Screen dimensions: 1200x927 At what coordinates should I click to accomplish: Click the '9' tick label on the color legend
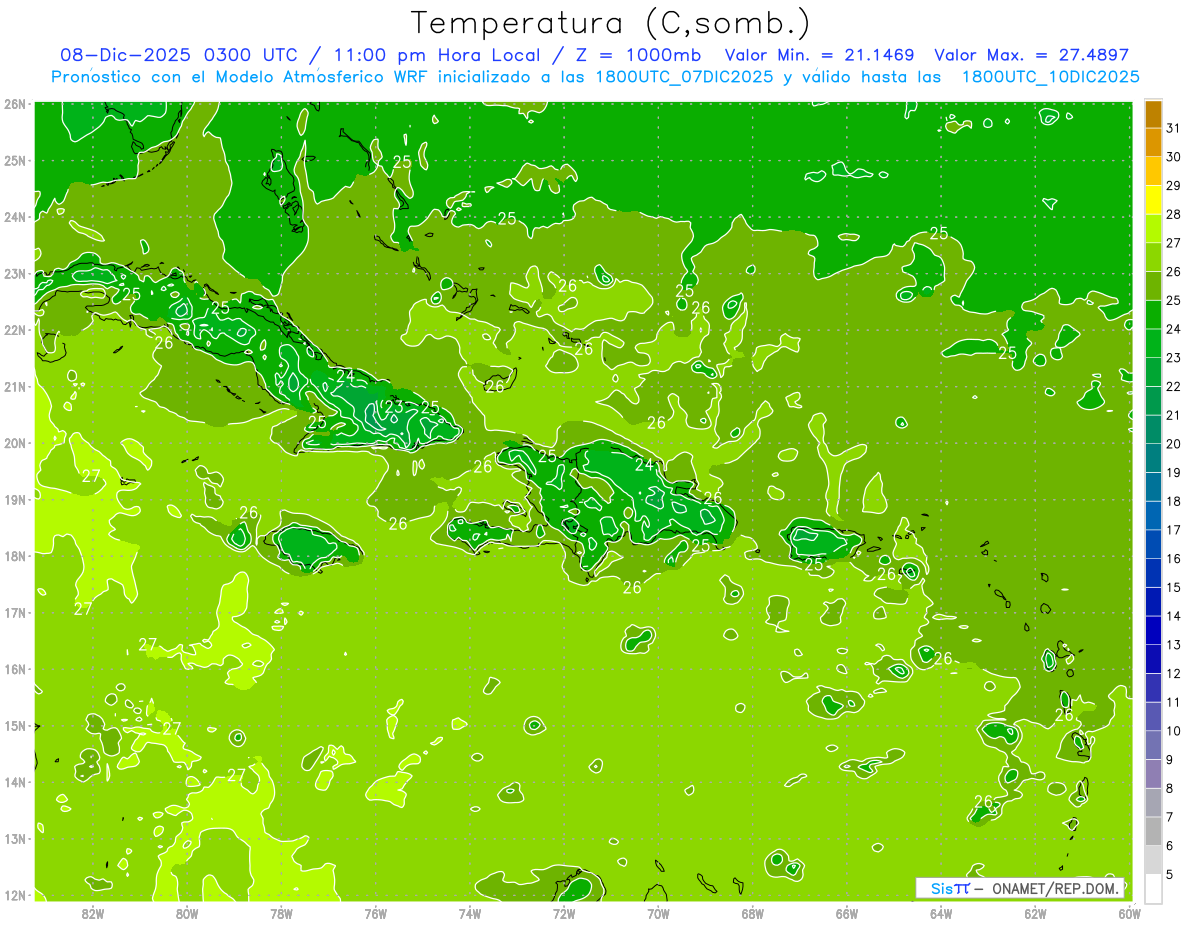point(1170,759)
